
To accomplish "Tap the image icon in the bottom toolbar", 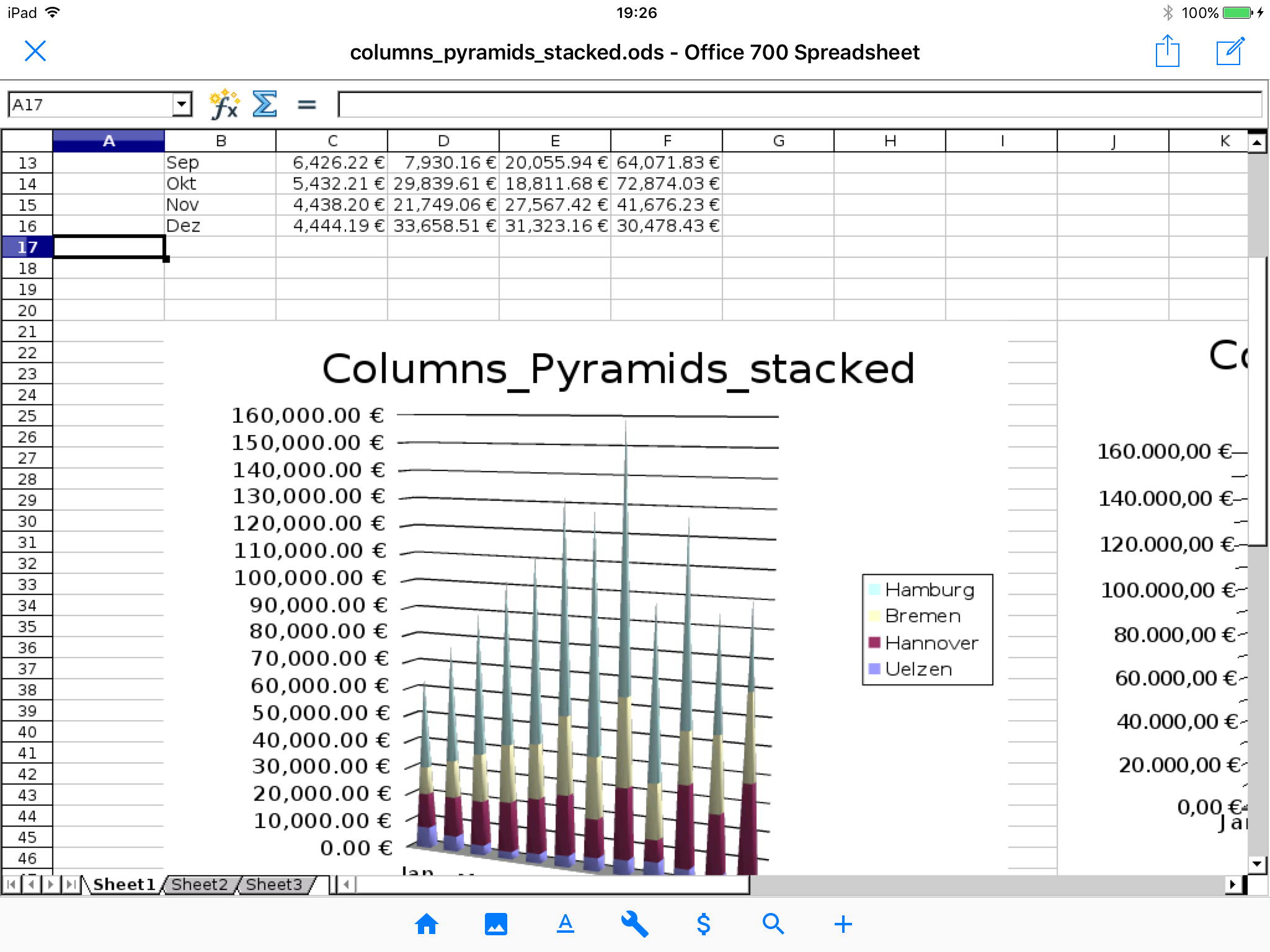I will point(496,924).
